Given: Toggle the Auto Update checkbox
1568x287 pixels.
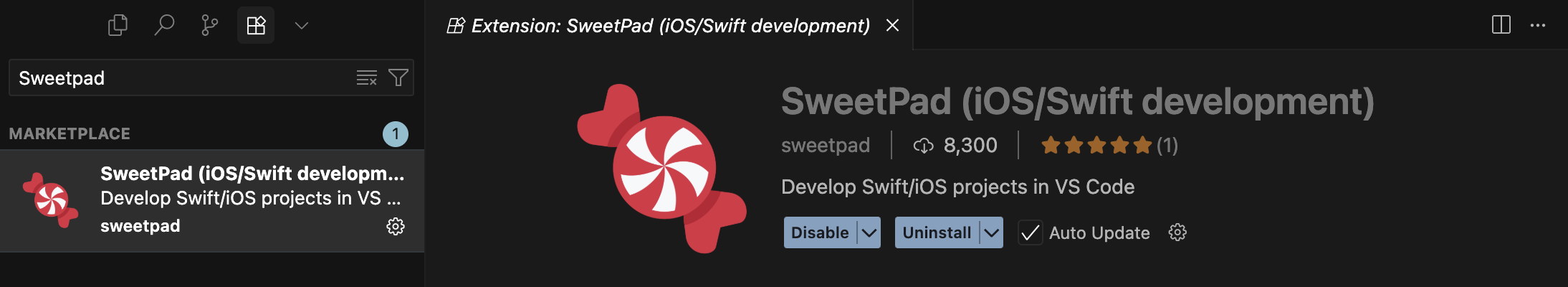Looking at the screenshot, I should coord(1030,232).
